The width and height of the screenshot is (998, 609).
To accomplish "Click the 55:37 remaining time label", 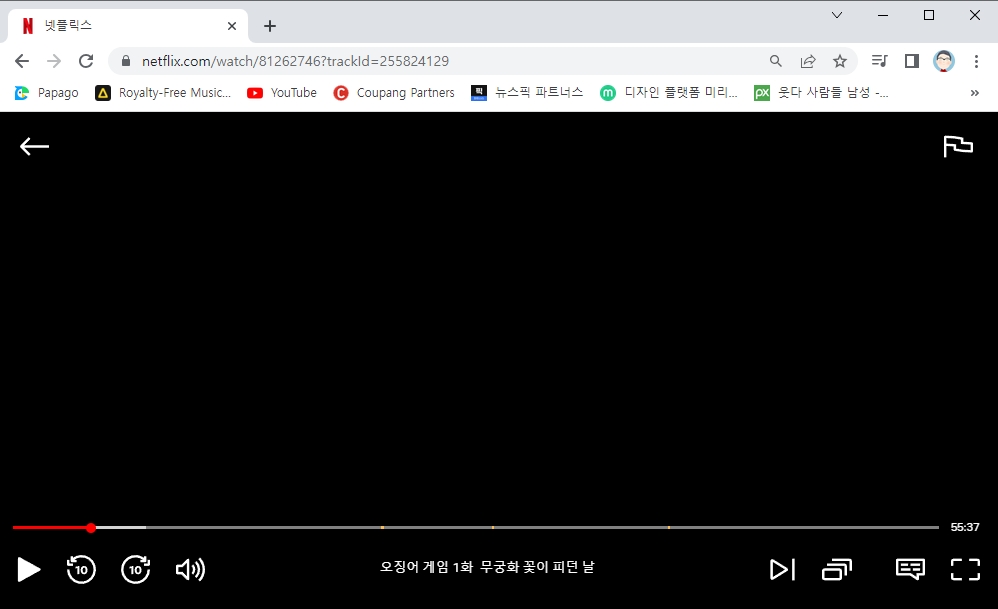I will (965, 527).
